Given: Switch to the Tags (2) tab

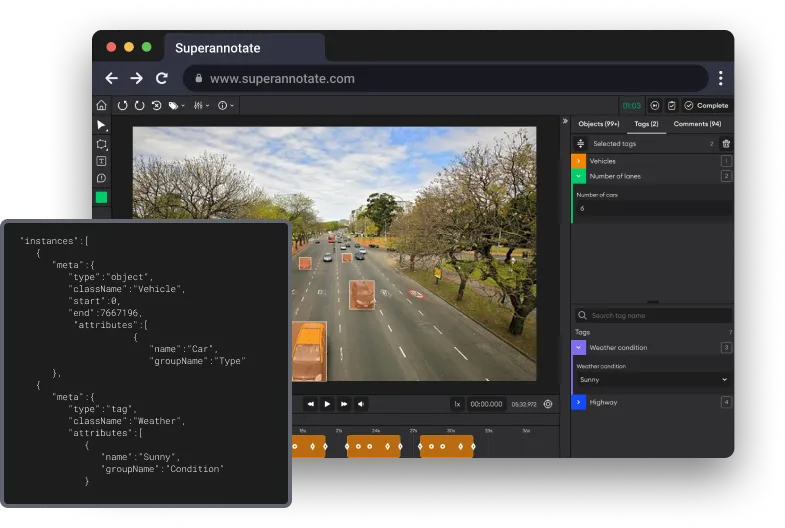Looking at the screenshot, I should (646, 124).
